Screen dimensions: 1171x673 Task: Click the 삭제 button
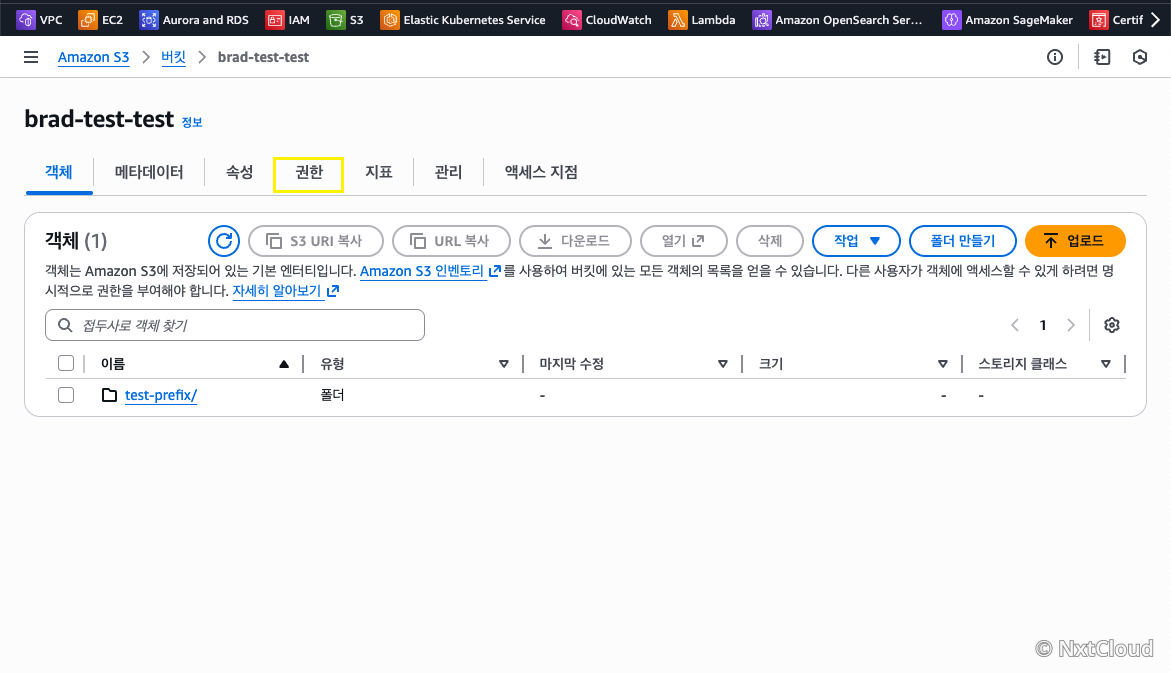tap(769, 241)
